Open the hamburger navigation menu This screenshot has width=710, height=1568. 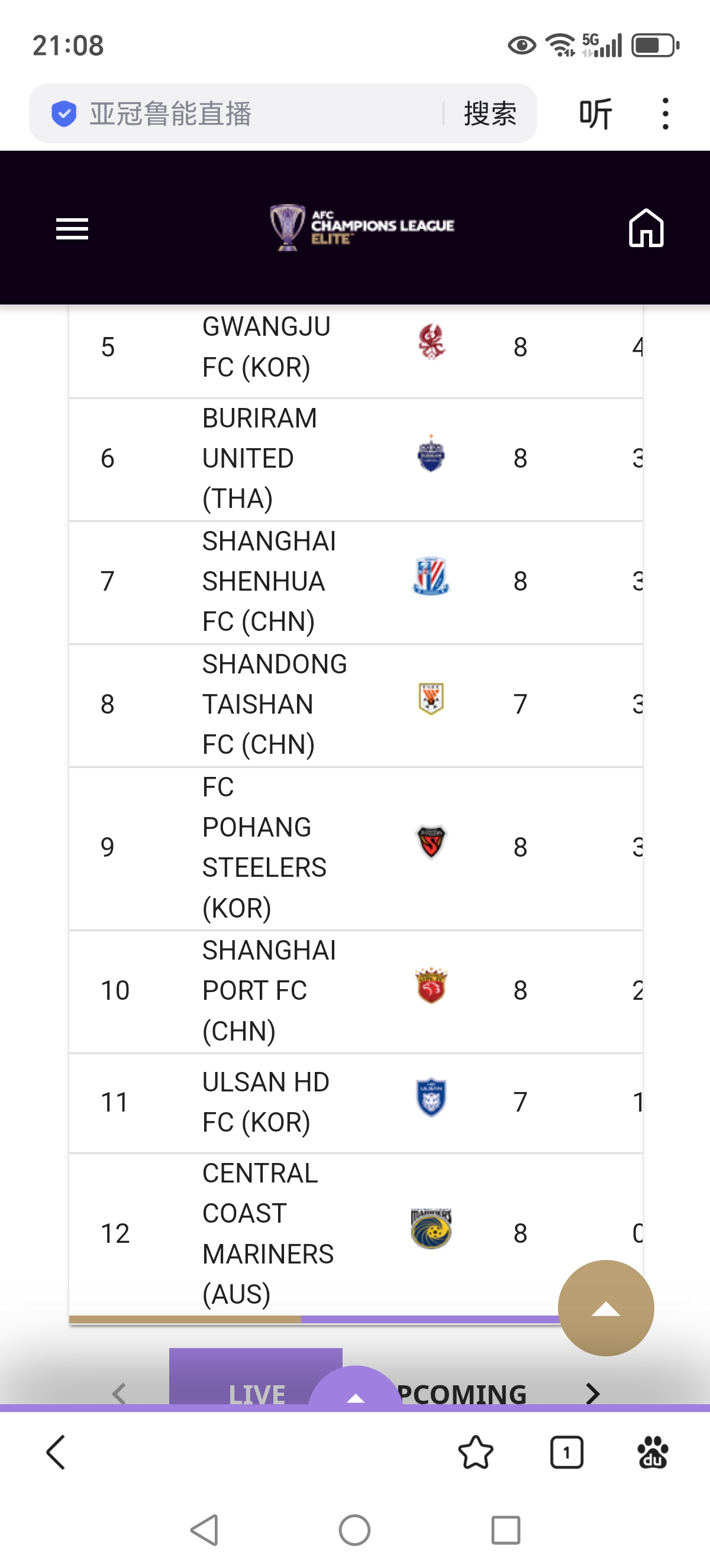click(72, 228)
